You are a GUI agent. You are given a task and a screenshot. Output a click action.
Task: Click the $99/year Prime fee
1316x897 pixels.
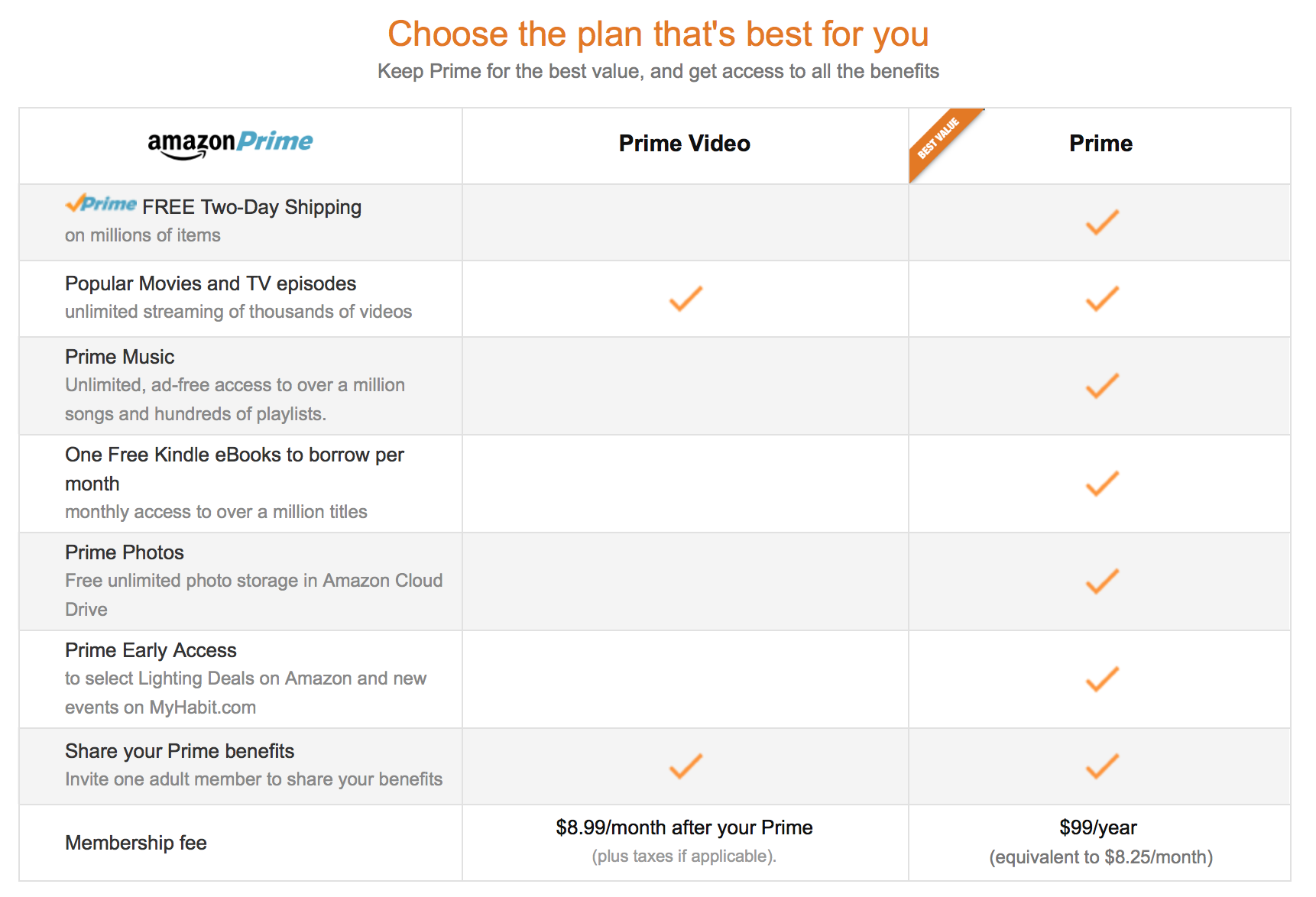1098,828
